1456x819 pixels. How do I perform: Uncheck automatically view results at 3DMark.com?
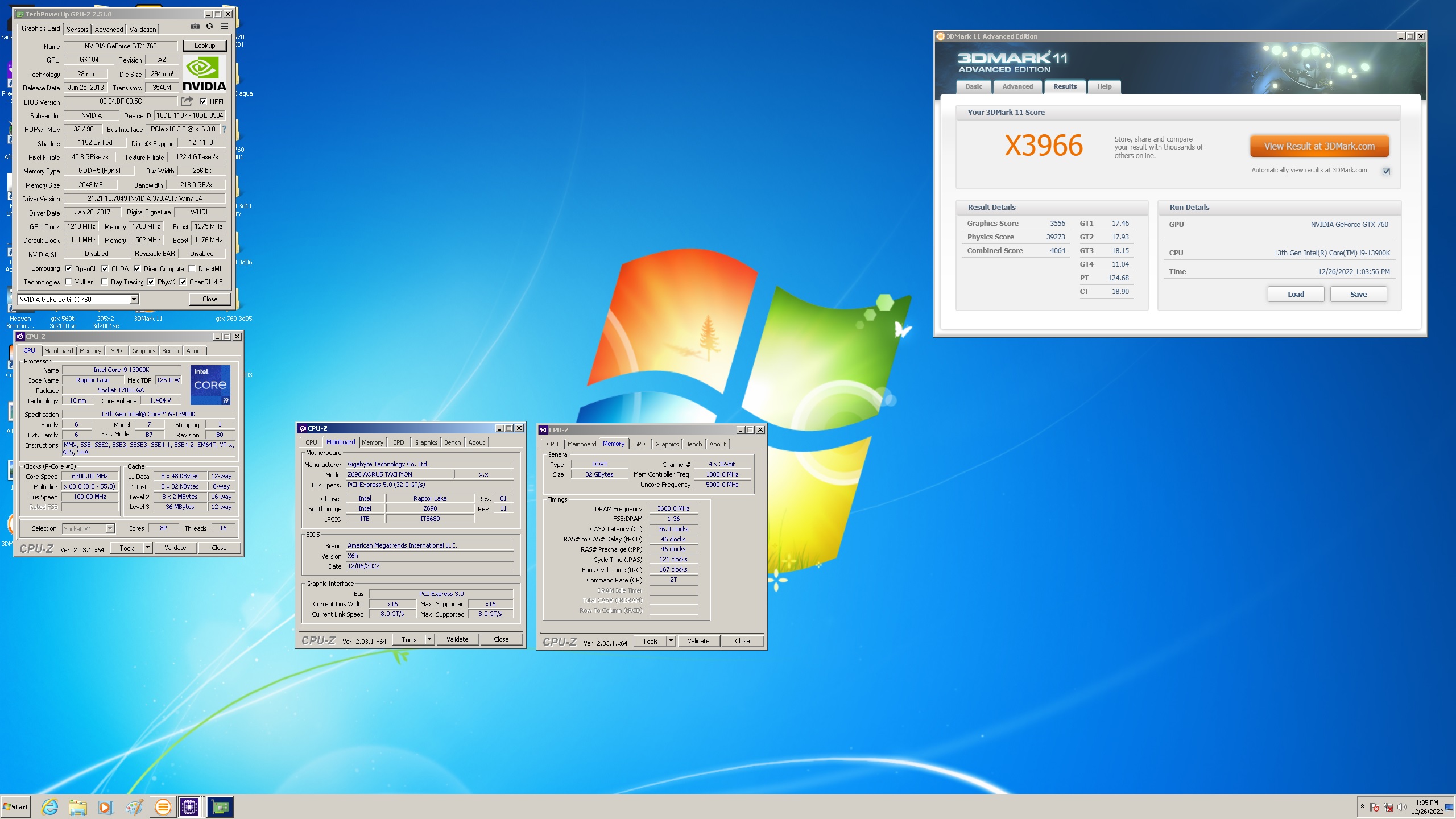(x=1386, y=171)
